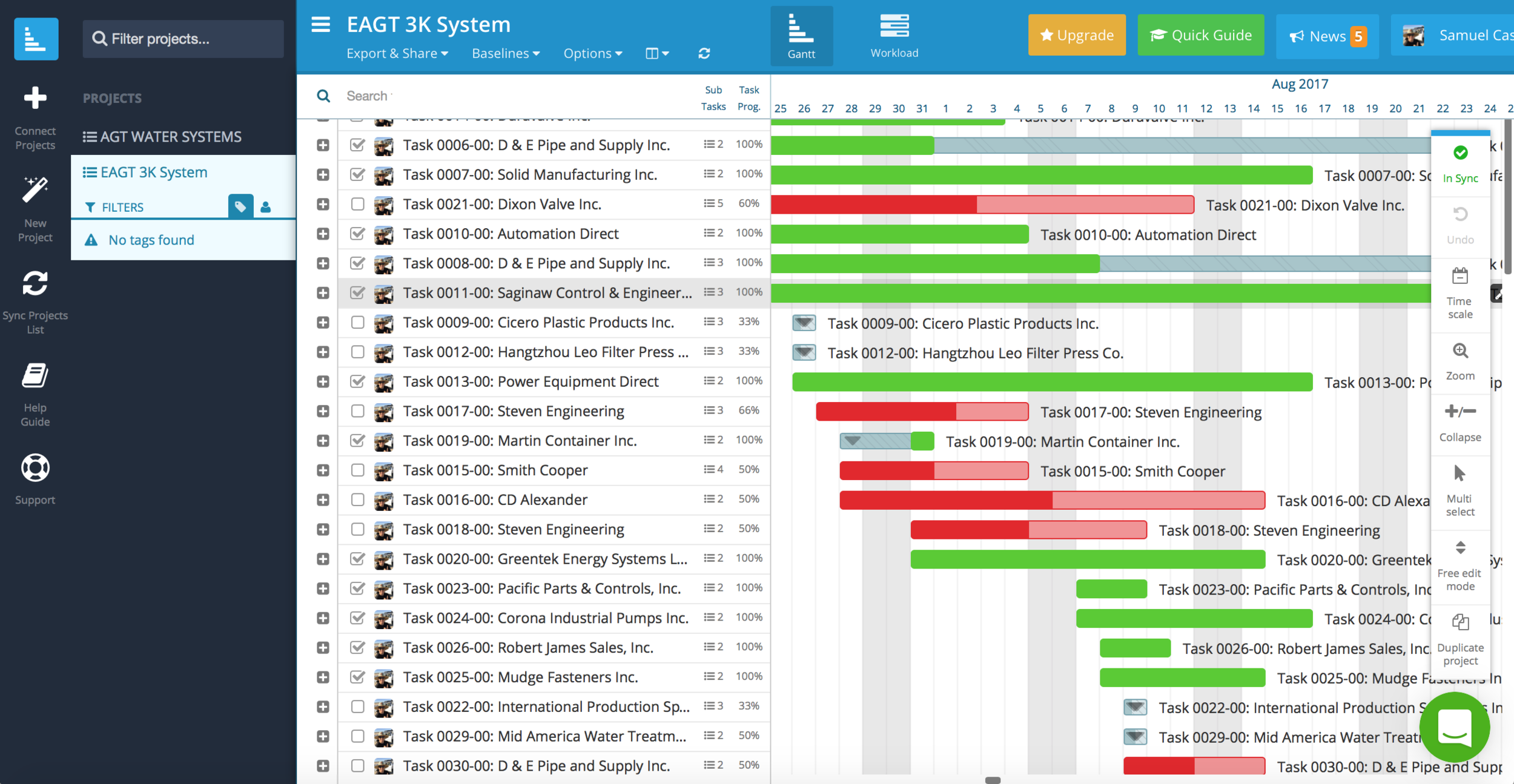Check Task 0017-00 Steven Engineering checkbox
This screenshot has width=1514, height=784.
pyautogui.click(x=357, y=411)
